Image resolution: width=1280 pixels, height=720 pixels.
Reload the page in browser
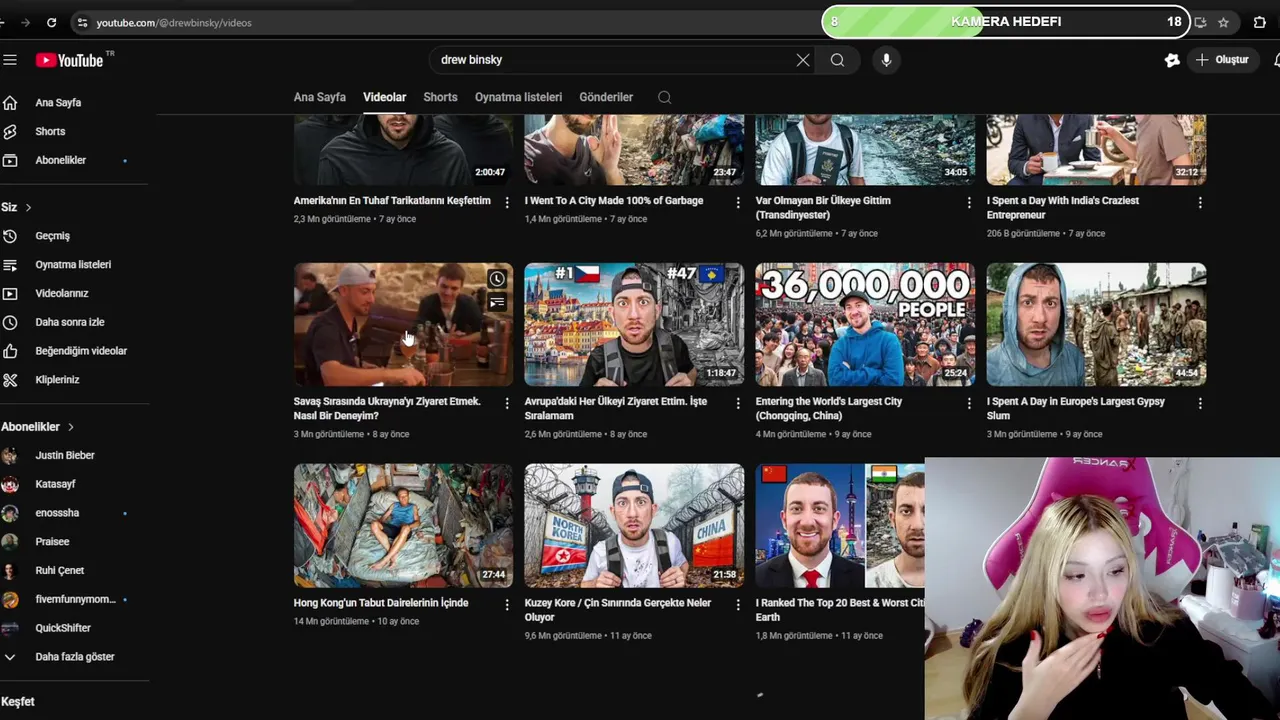(52, 22)
